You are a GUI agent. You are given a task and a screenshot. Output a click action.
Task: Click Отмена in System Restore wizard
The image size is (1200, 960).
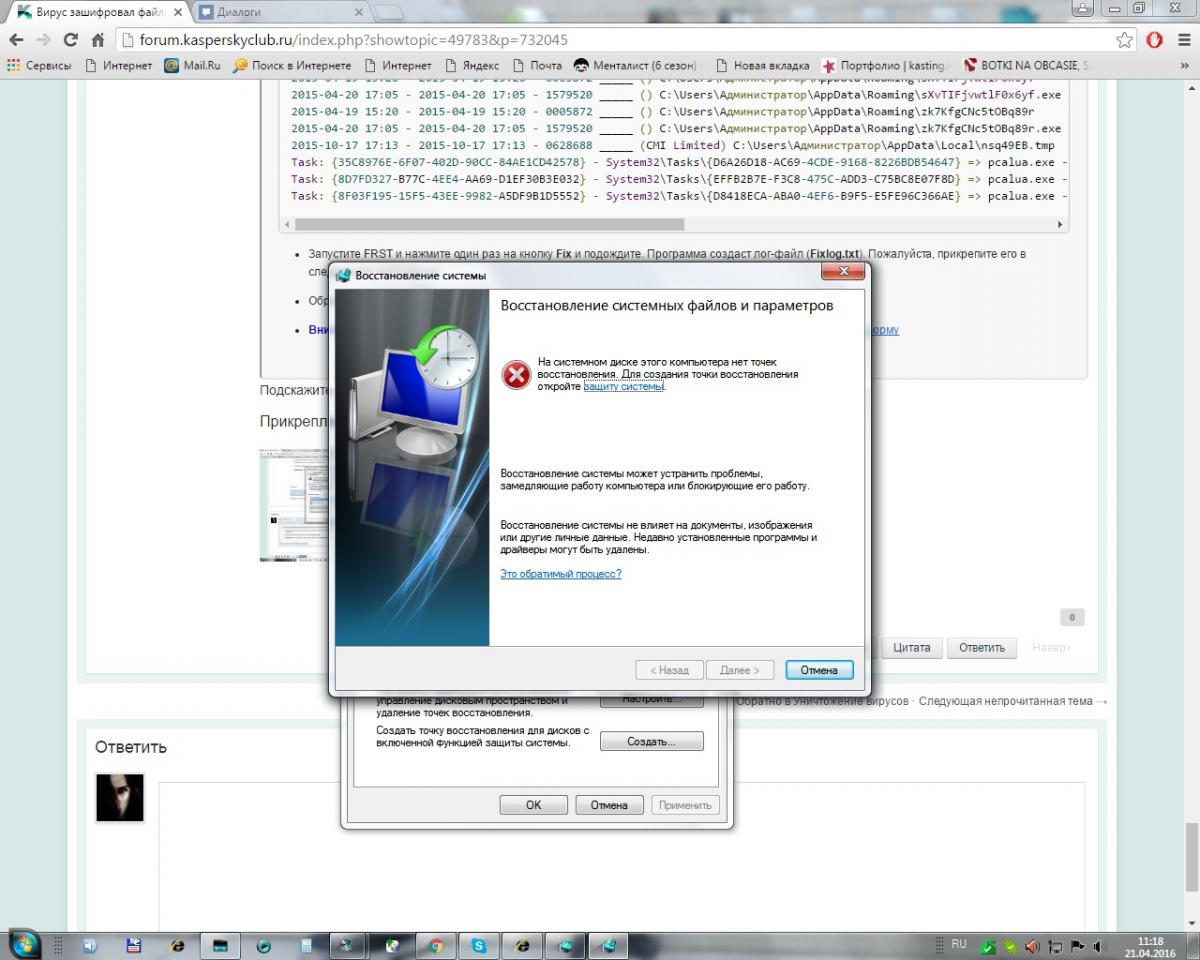point(819,670)
